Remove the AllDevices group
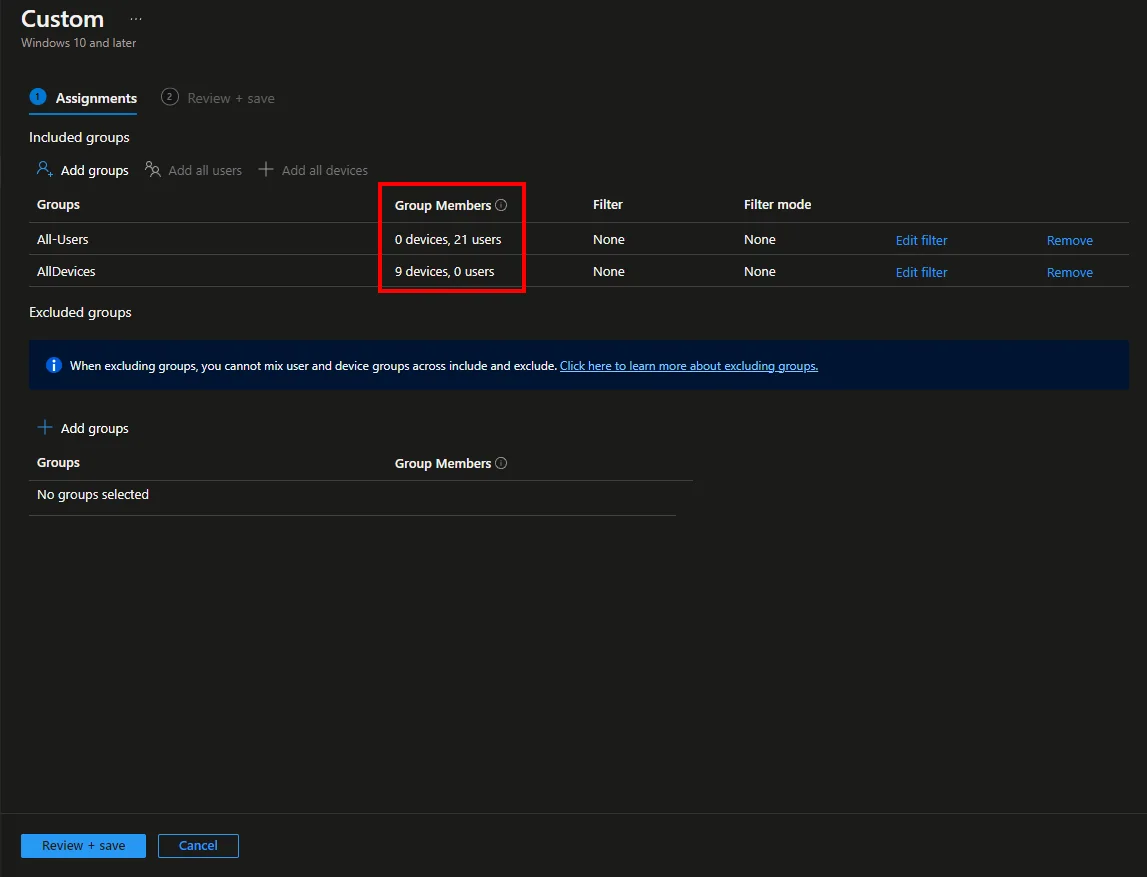This screenshot has height=877, width=1147. click(1069, 272)
